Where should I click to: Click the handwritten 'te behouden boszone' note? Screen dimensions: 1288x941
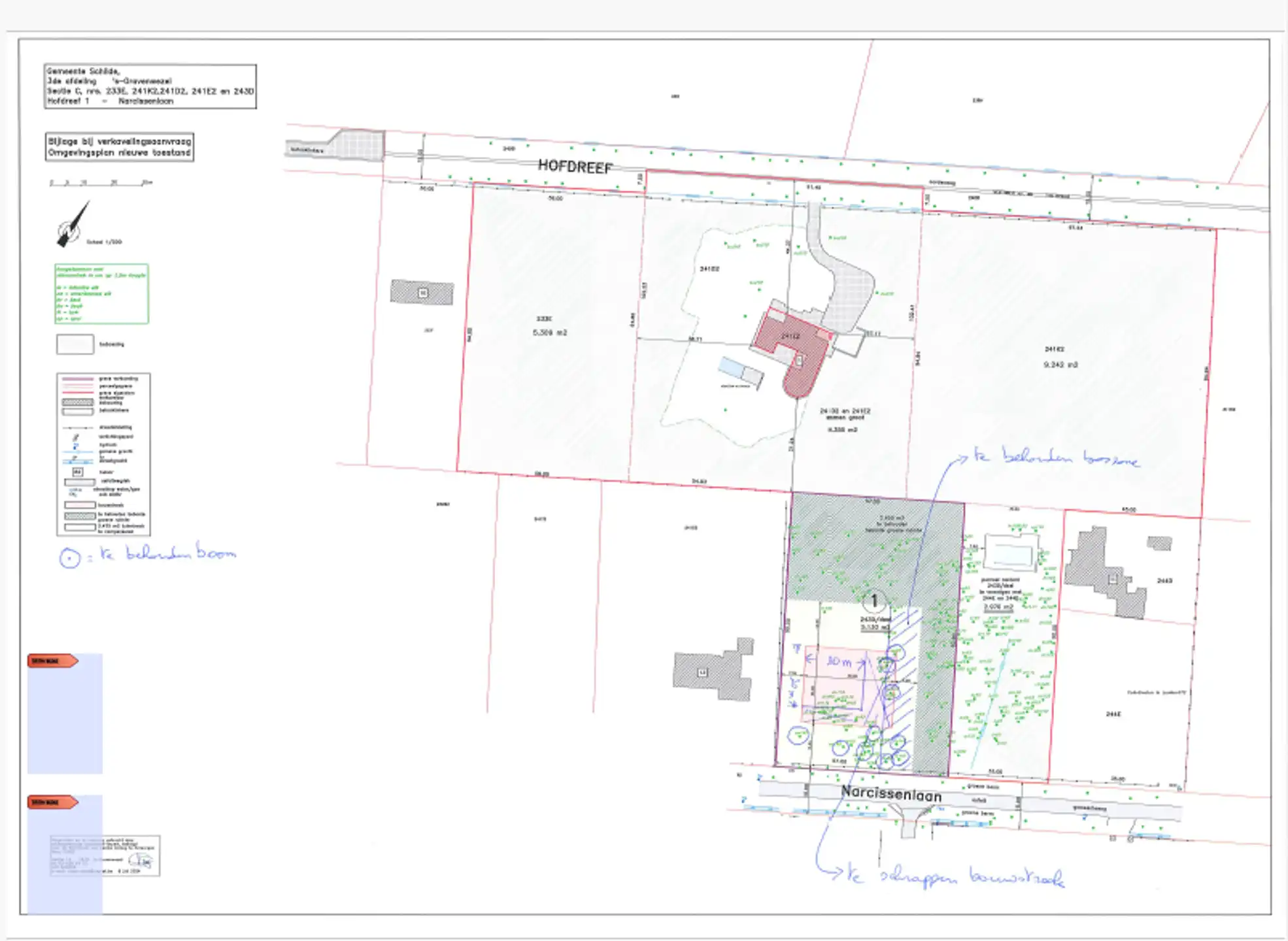tap(1056, 457)
